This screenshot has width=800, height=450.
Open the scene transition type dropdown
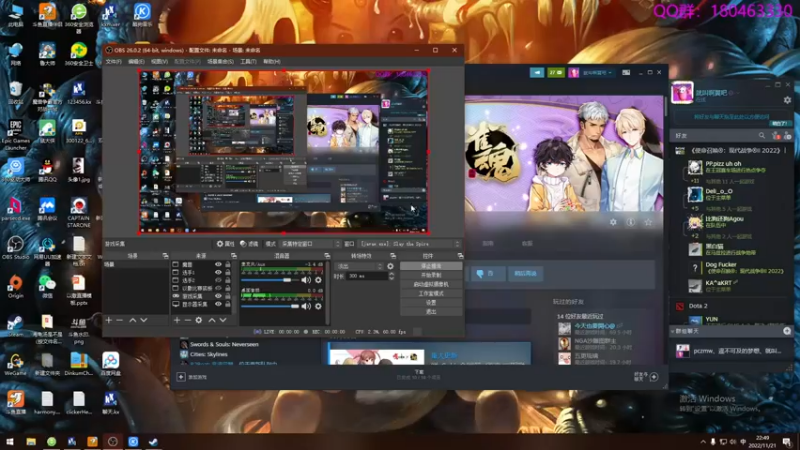point(359,266)
